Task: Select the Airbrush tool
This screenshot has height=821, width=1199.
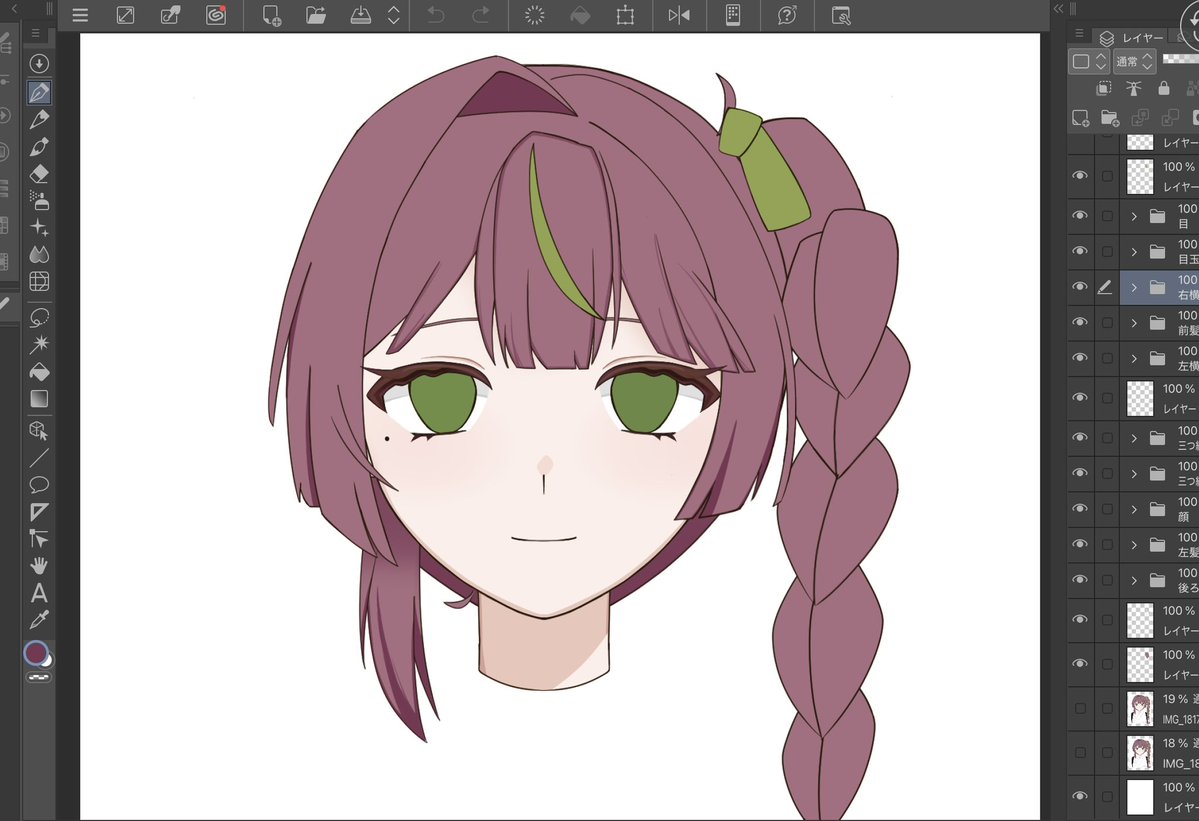Action: (39, 200)
